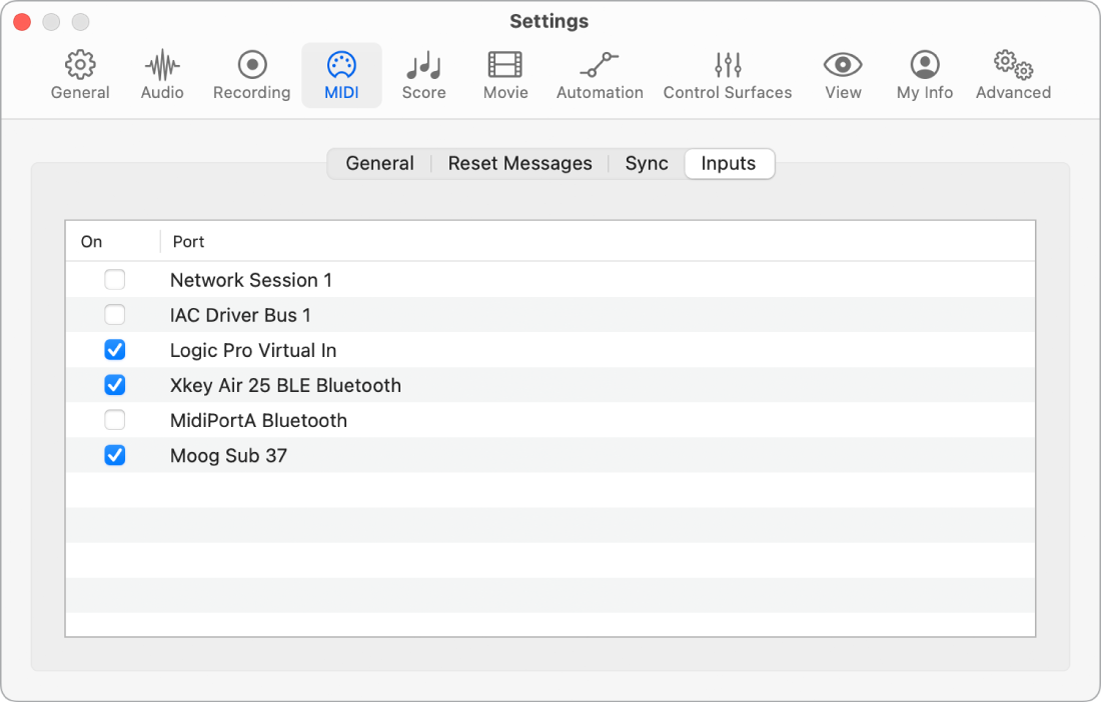This screenshot has height=702, width=1102.
Task: Enable the MidiPortA Bluetooth input
Action: point(114,420)
